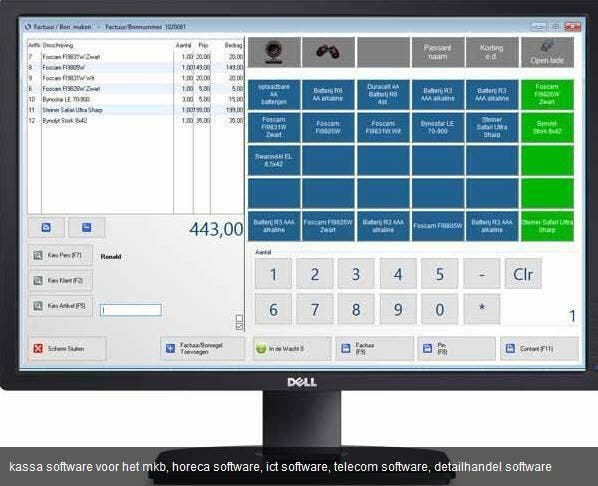Click the total amount 443,00

tap(216, 229)
